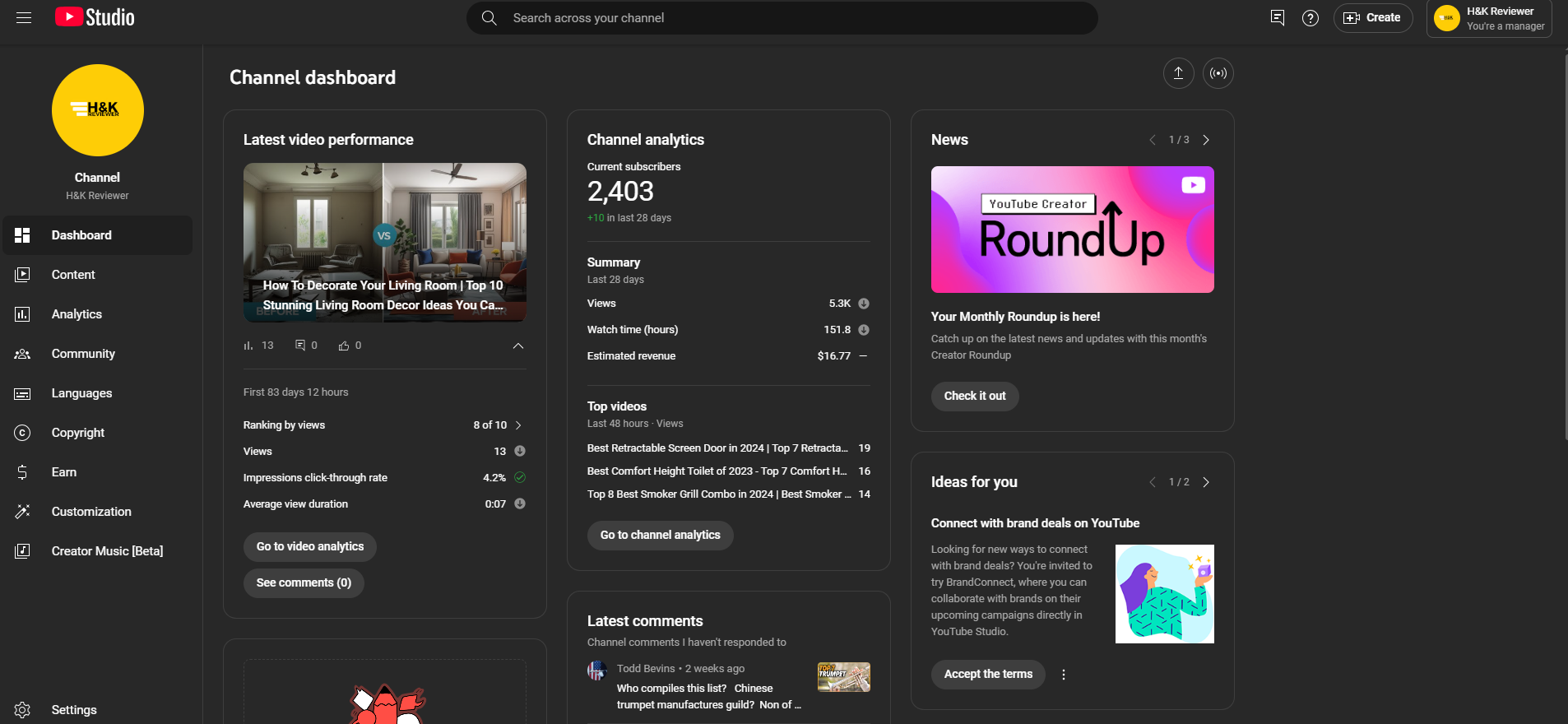Open the trumpet video thumbnail in comments
This screenshot has width=1568, height=724.
pos(844,677)
